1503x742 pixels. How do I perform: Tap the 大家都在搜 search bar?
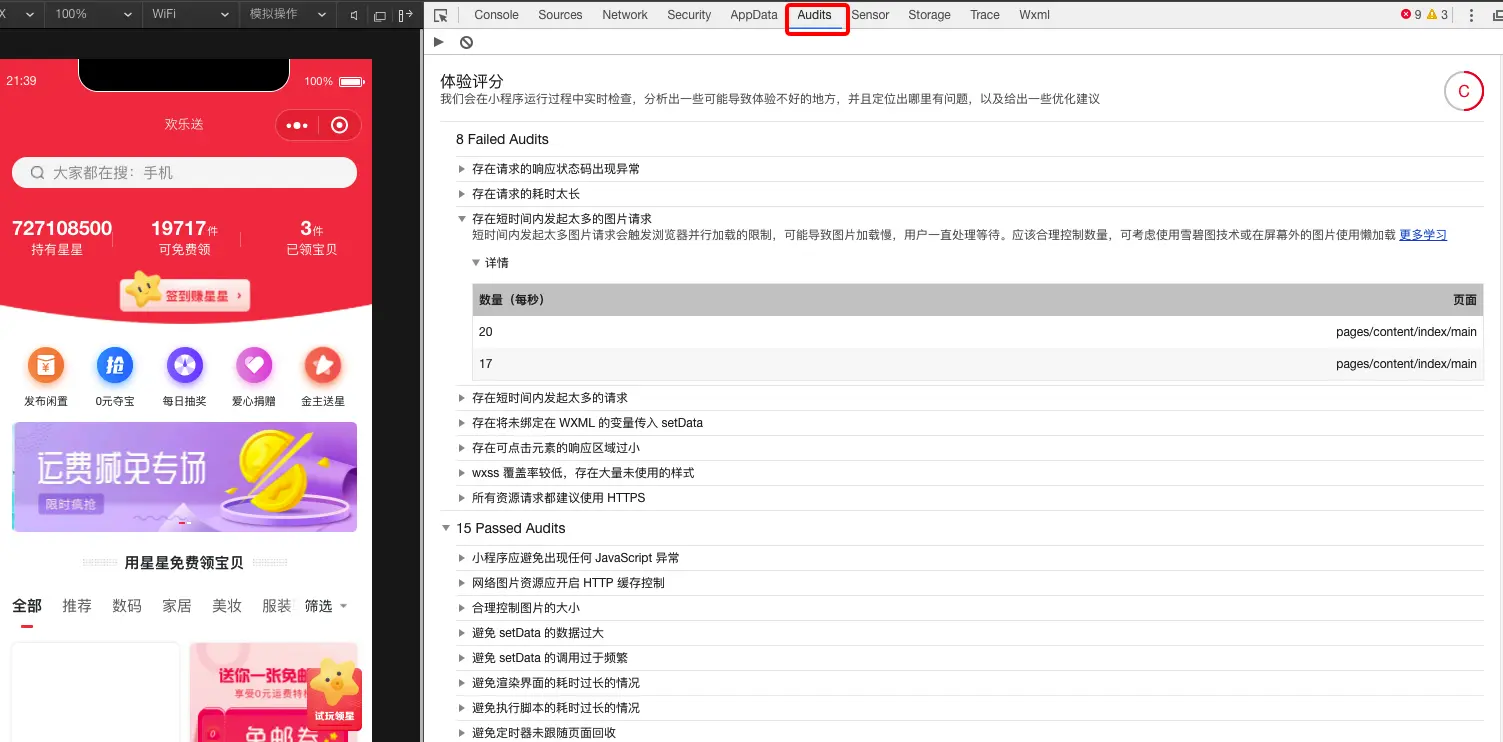(184, 172)
